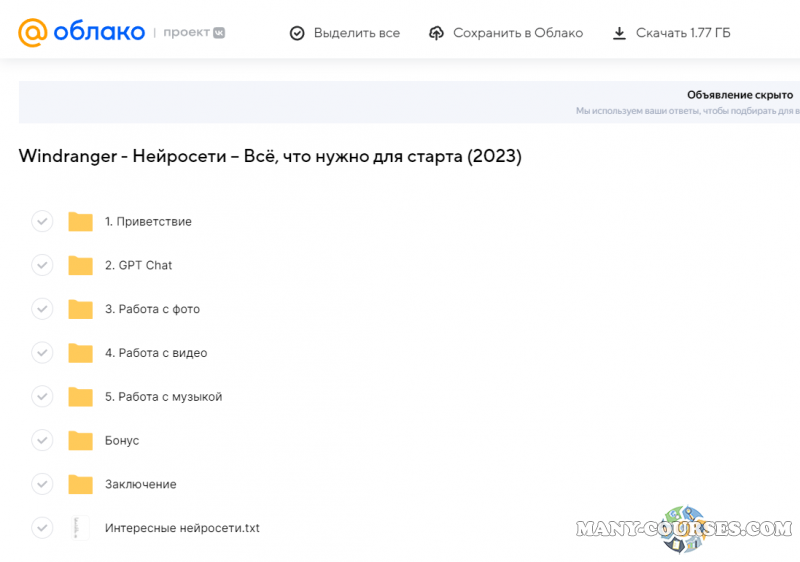Click the folder icon for 1. Приветствие
800x562 pixels.
pos(80,221)
